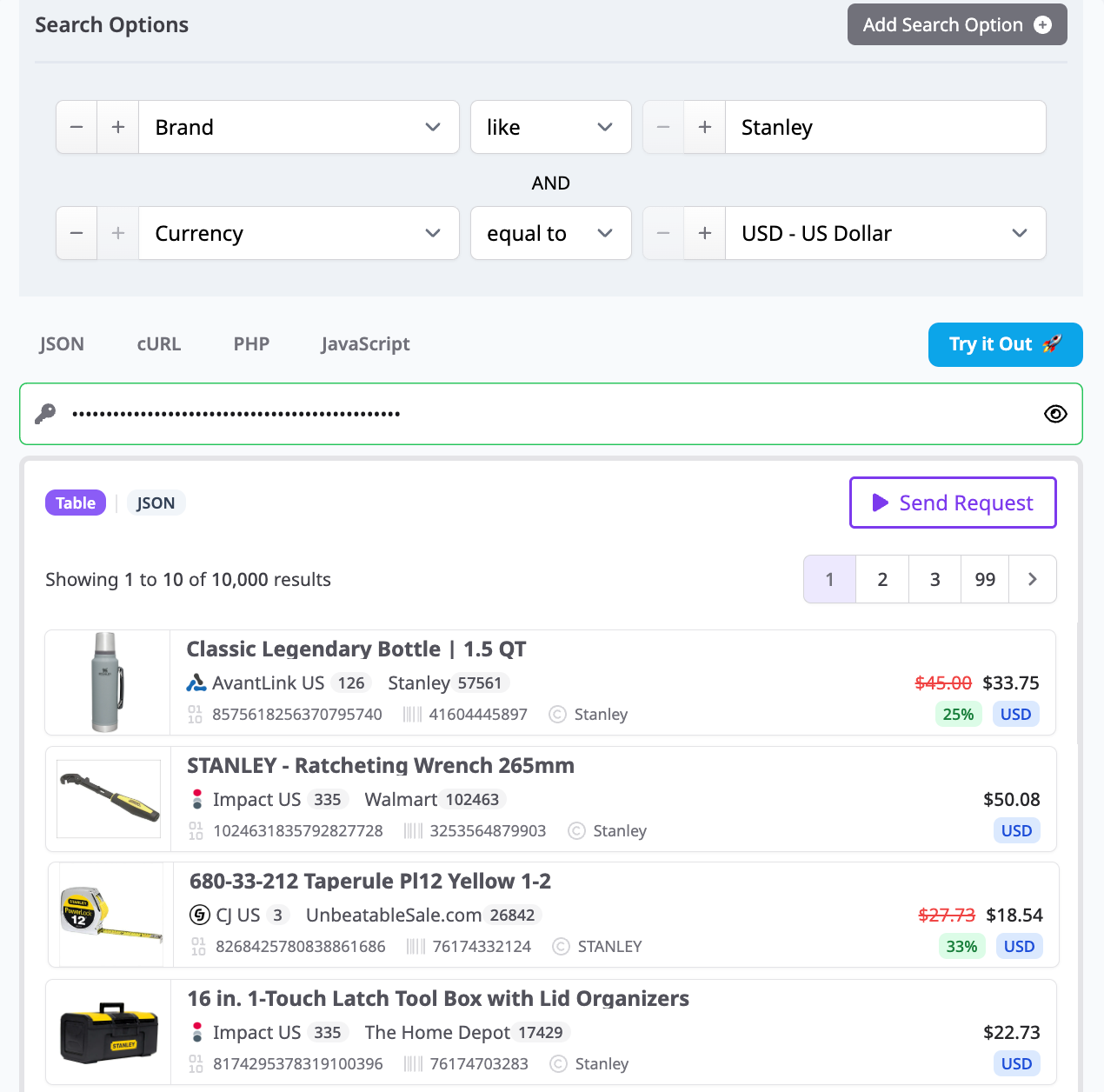Switch to the cURL tab

point(159,344)
